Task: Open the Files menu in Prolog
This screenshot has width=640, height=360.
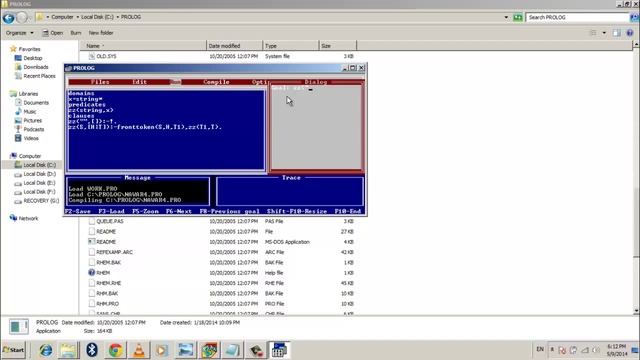Action: pyautogui.click(x=100, y=82)
